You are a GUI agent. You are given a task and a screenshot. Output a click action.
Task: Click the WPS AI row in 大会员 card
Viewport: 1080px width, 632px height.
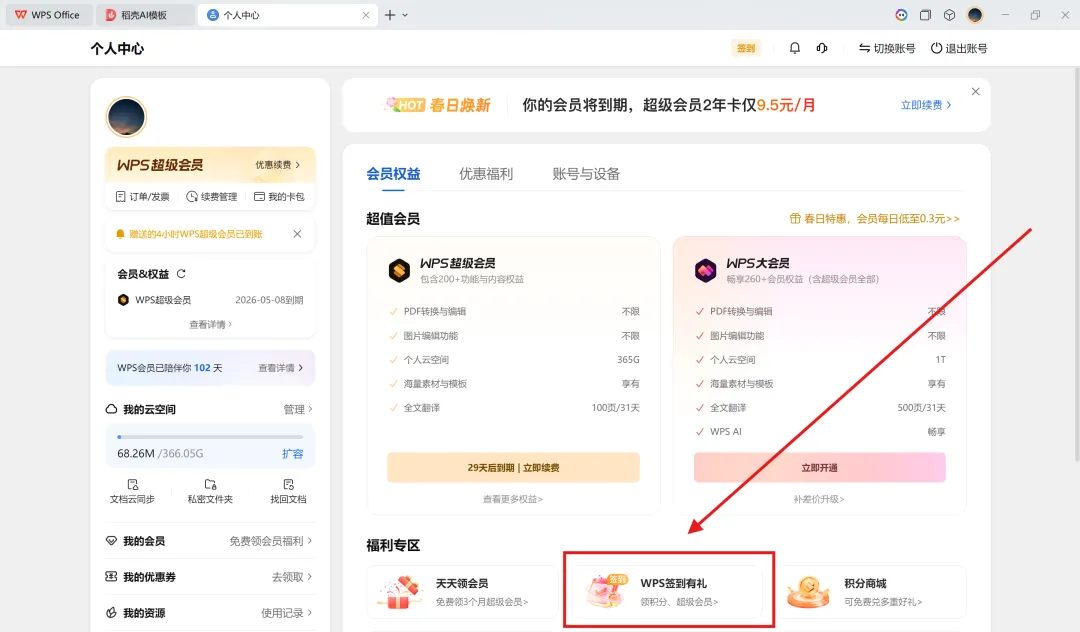pos(820,432)
